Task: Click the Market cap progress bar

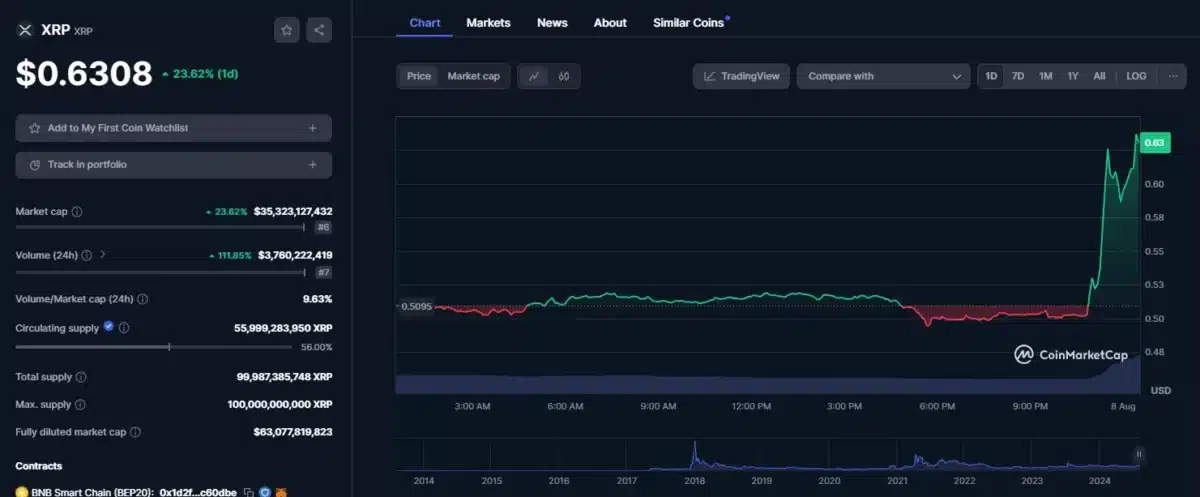Action: pos(160,227)
